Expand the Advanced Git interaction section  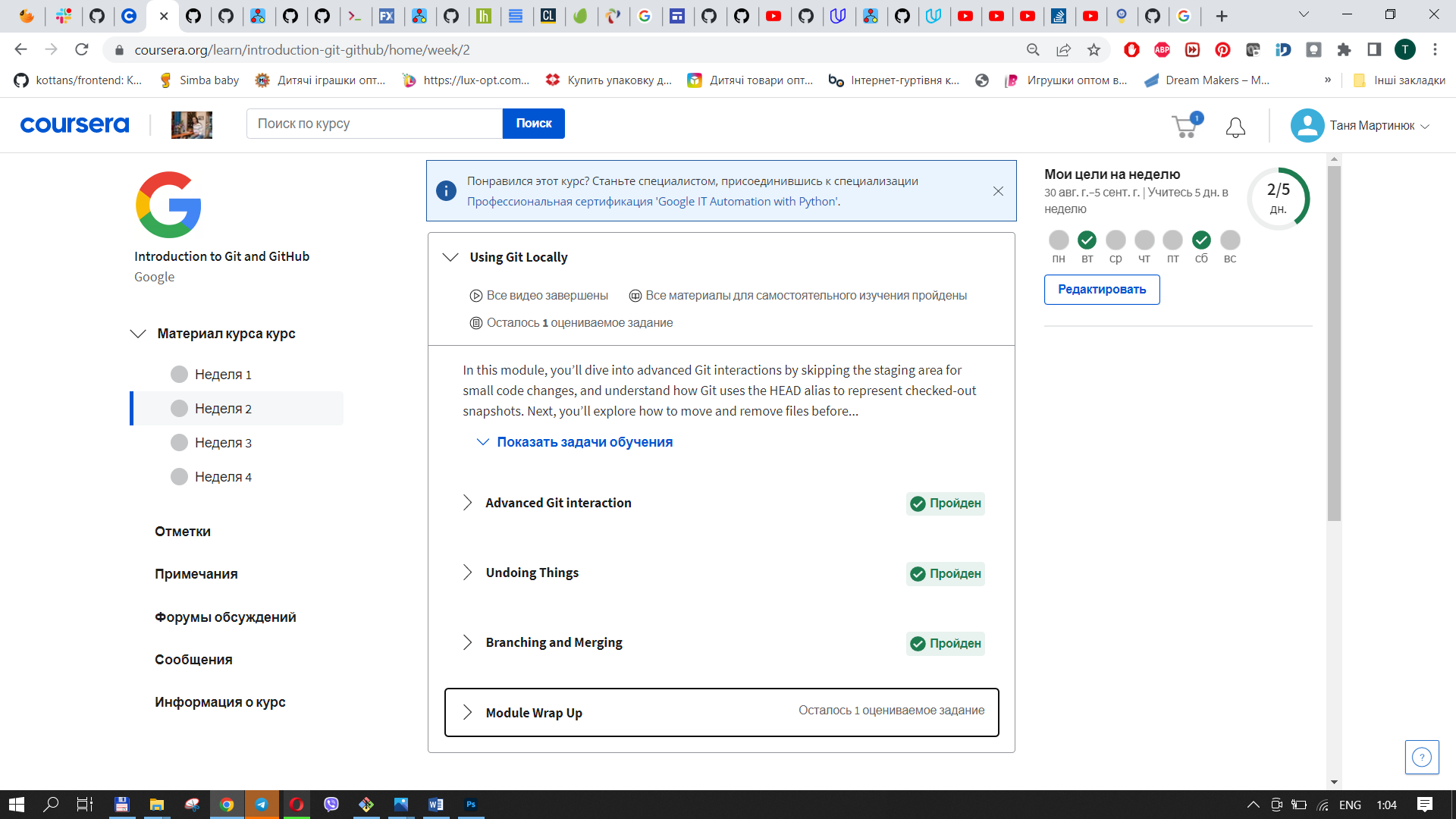pyautogui.click(x=558, y=503)
